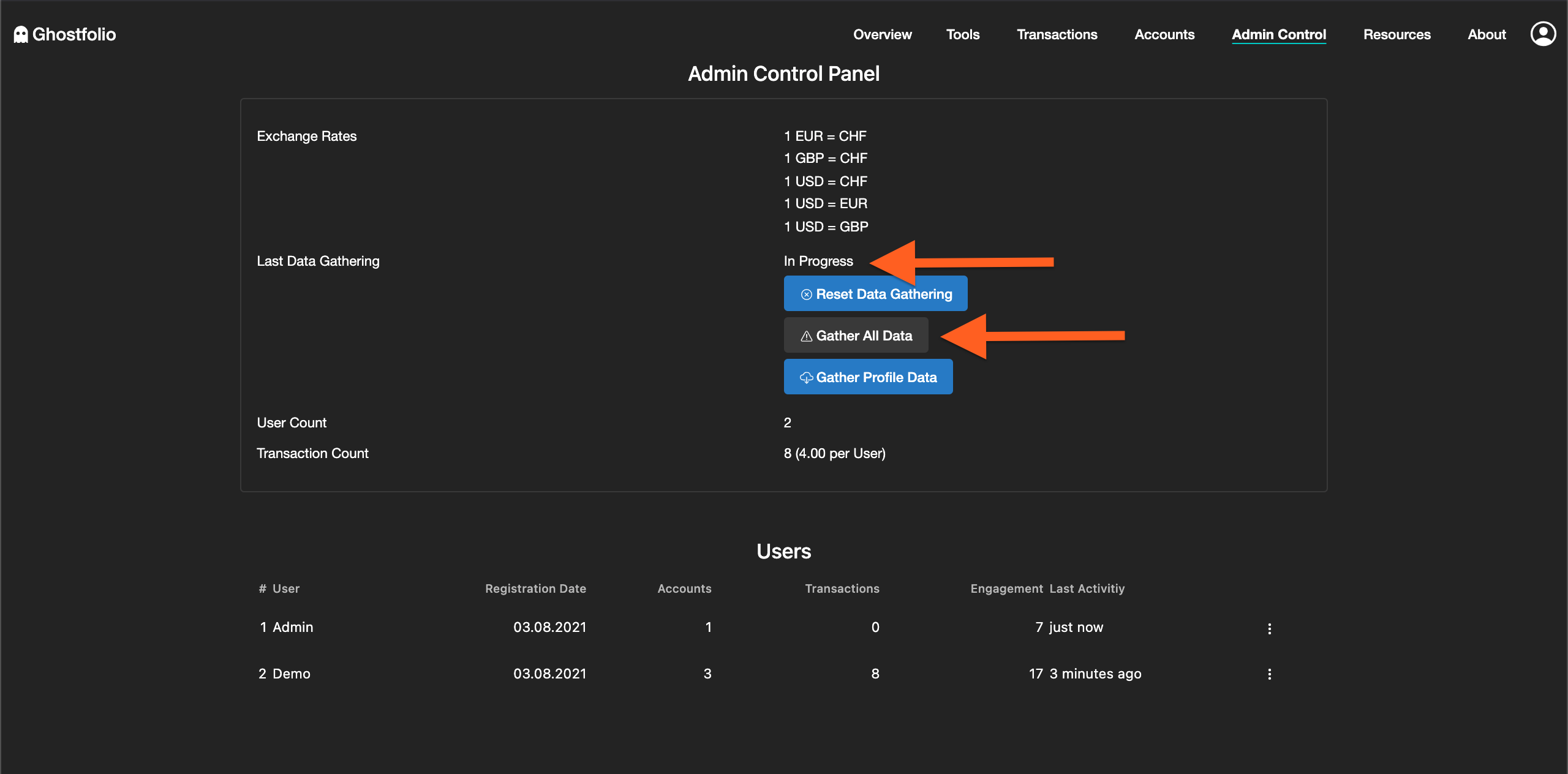1568x774 pixels.
Task: Click the Registration Date column header
Action: (535, 588)
